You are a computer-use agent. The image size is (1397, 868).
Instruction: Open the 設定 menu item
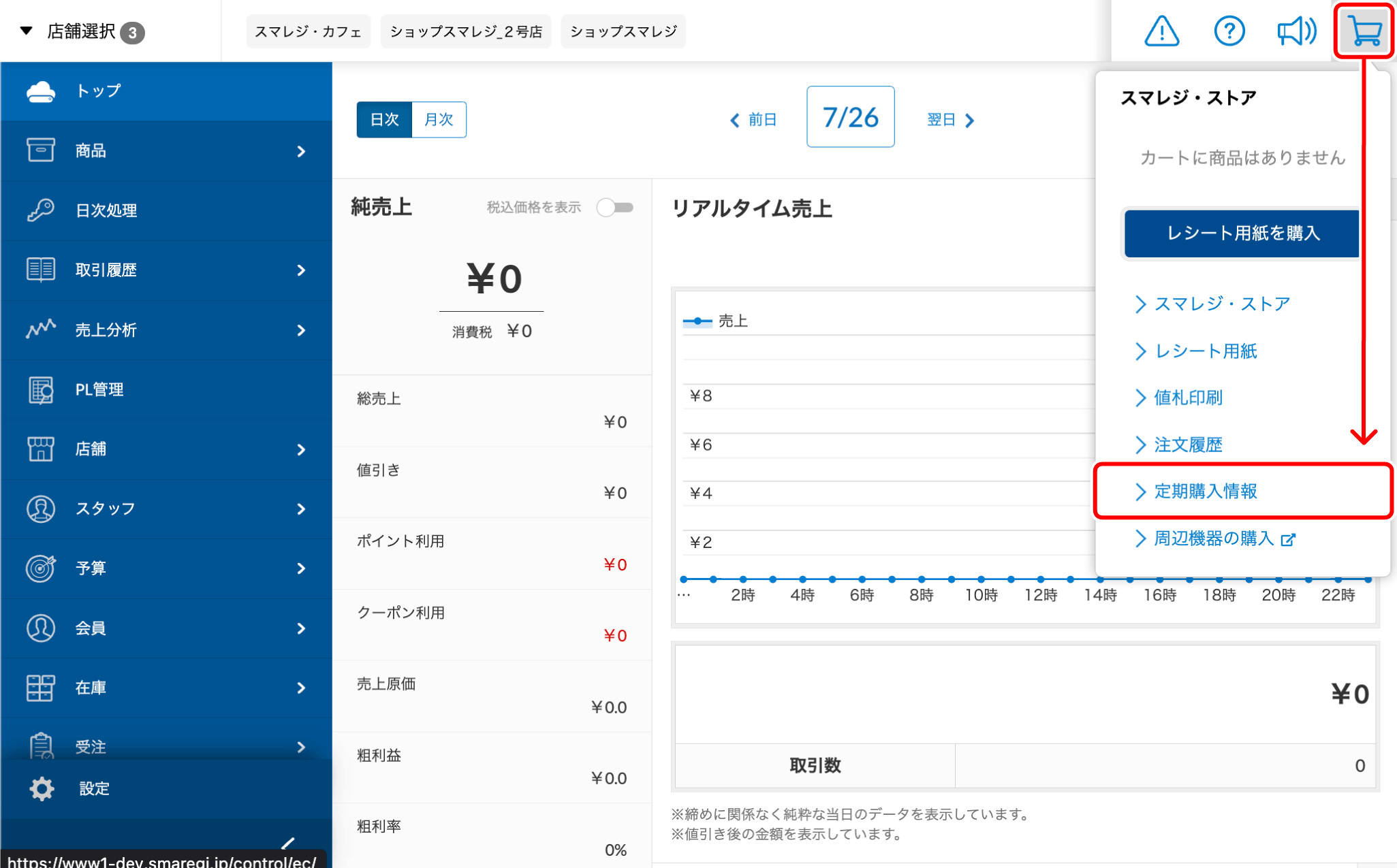pos(166,788)
